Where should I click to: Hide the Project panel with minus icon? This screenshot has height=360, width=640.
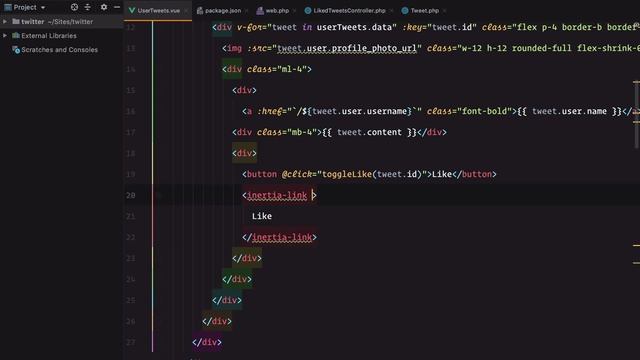[x=117, y=7]
